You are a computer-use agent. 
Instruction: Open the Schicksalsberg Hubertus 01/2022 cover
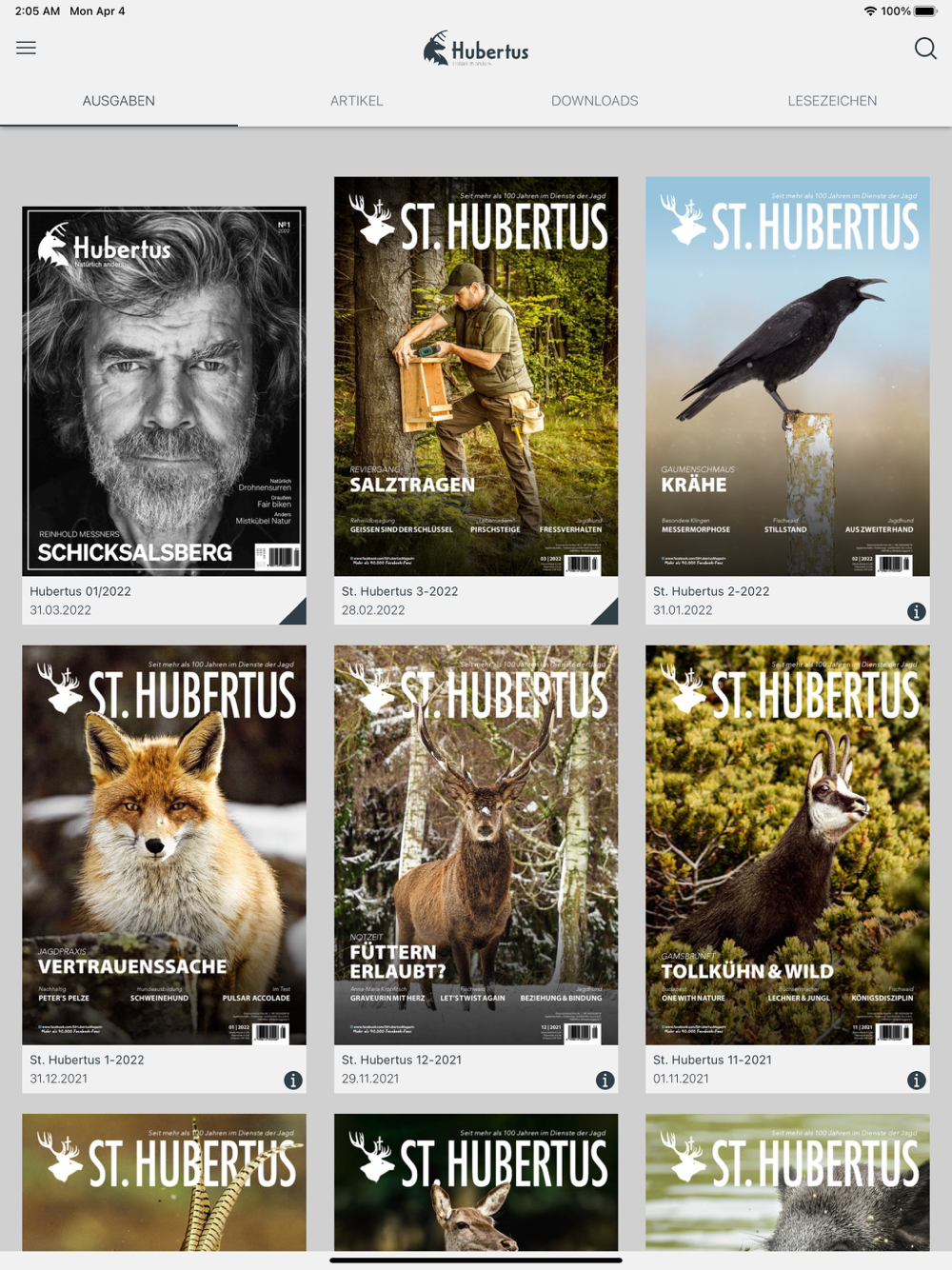pyautogui.click(x=165, y=391)
